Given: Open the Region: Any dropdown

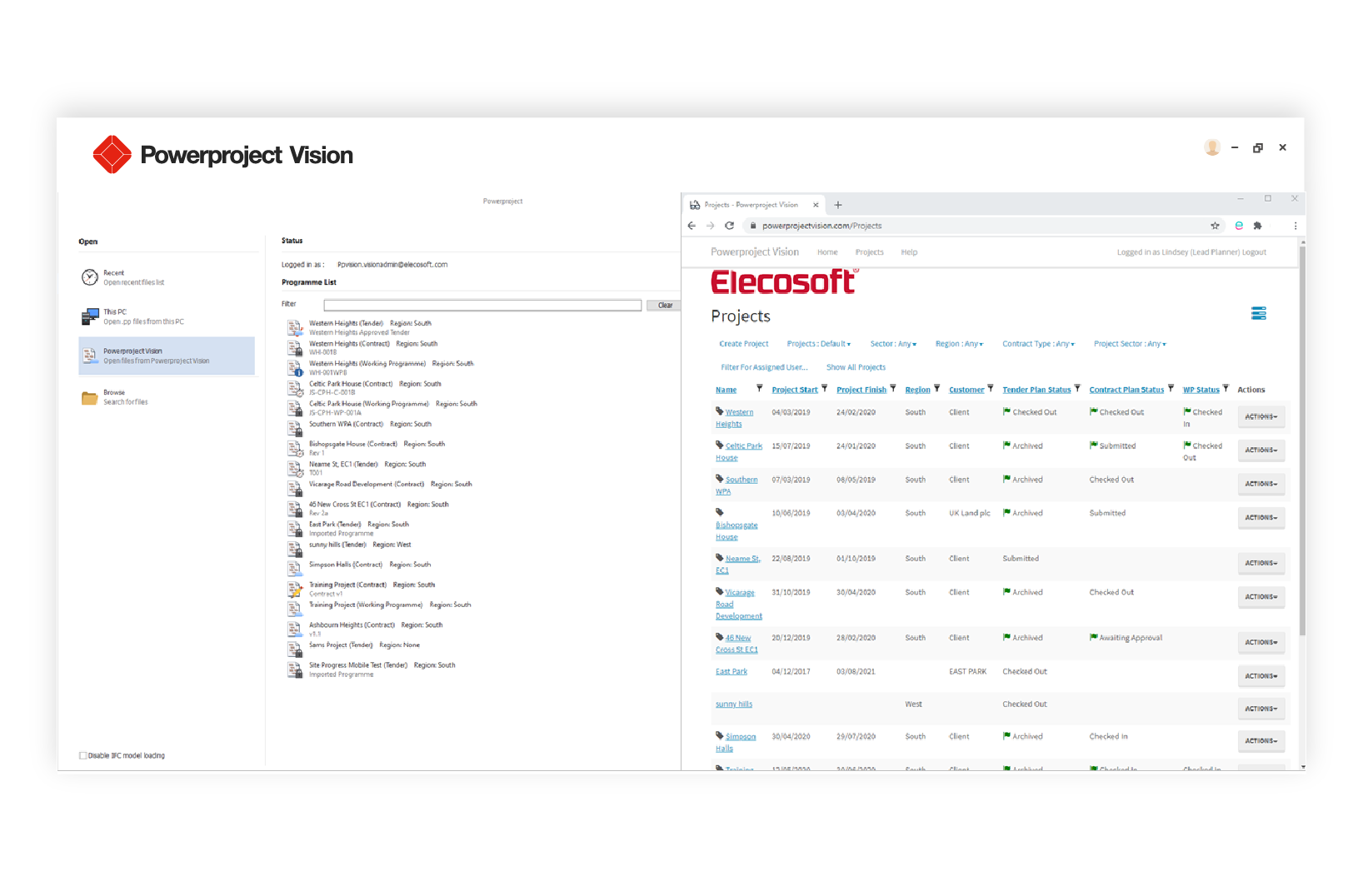Looking at the screenshot, I should (x=959, y=344).
